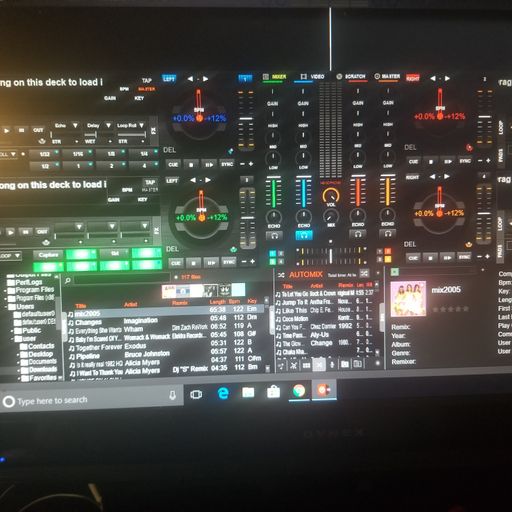
Task: Sort the browser by the Length column header
Action: coord(218,302)
